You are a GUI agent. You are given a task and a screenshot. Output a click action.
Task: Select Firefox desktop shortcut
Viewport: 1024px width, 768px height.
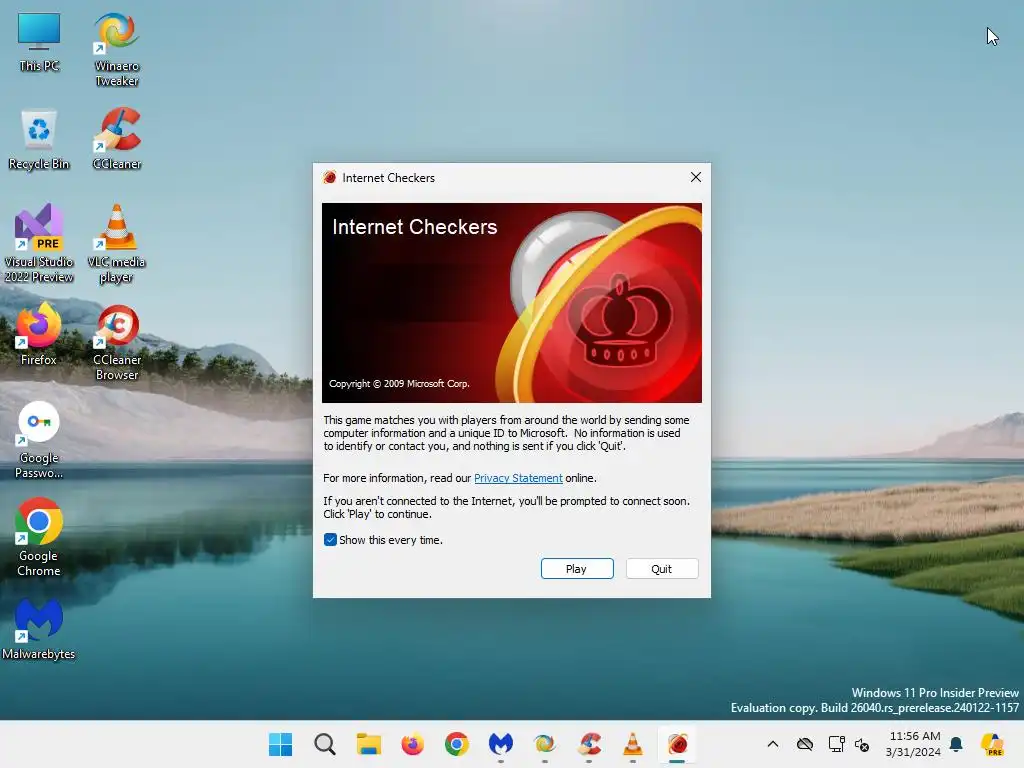pyautogui.click(x=39, y=335)
